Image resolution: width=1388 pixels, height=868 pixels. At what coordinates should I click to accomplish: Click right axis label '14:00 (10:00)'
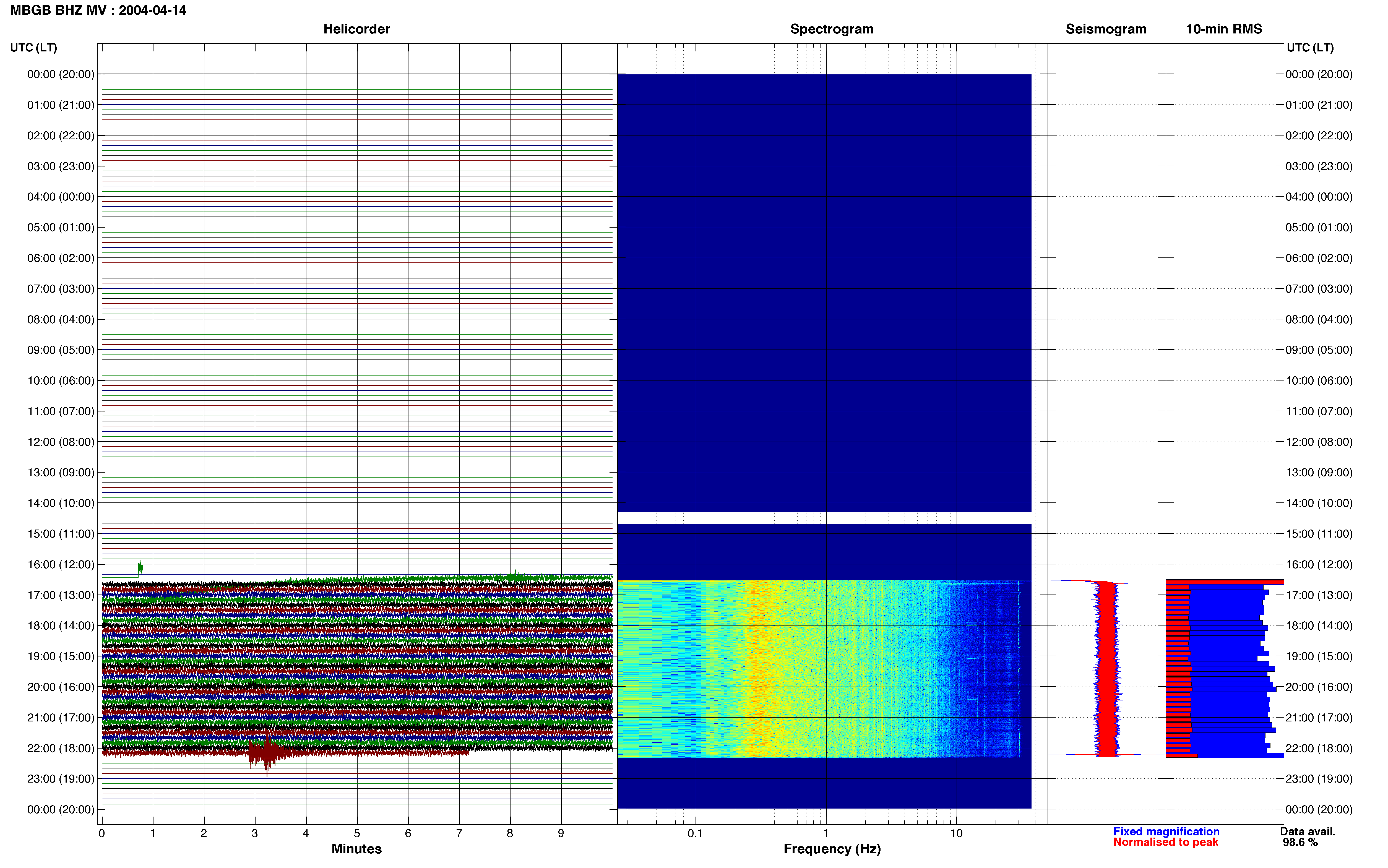click(1319, 503)
